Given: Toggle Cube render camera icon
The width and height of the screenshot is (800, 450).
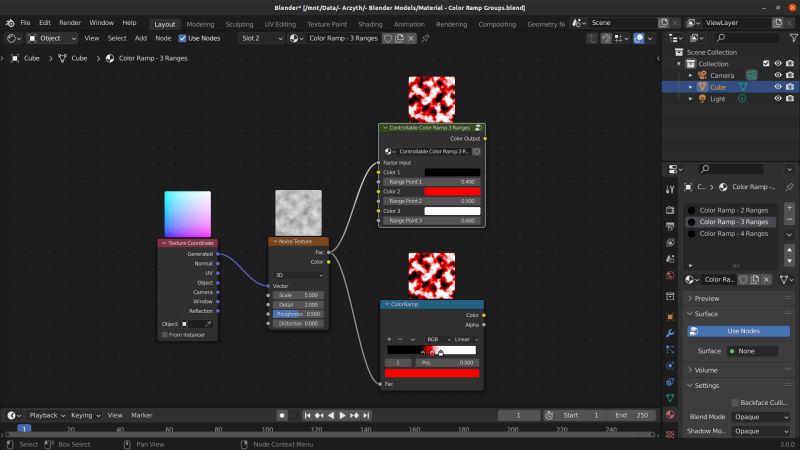Looking at the screenshot, I should (790, 87).
